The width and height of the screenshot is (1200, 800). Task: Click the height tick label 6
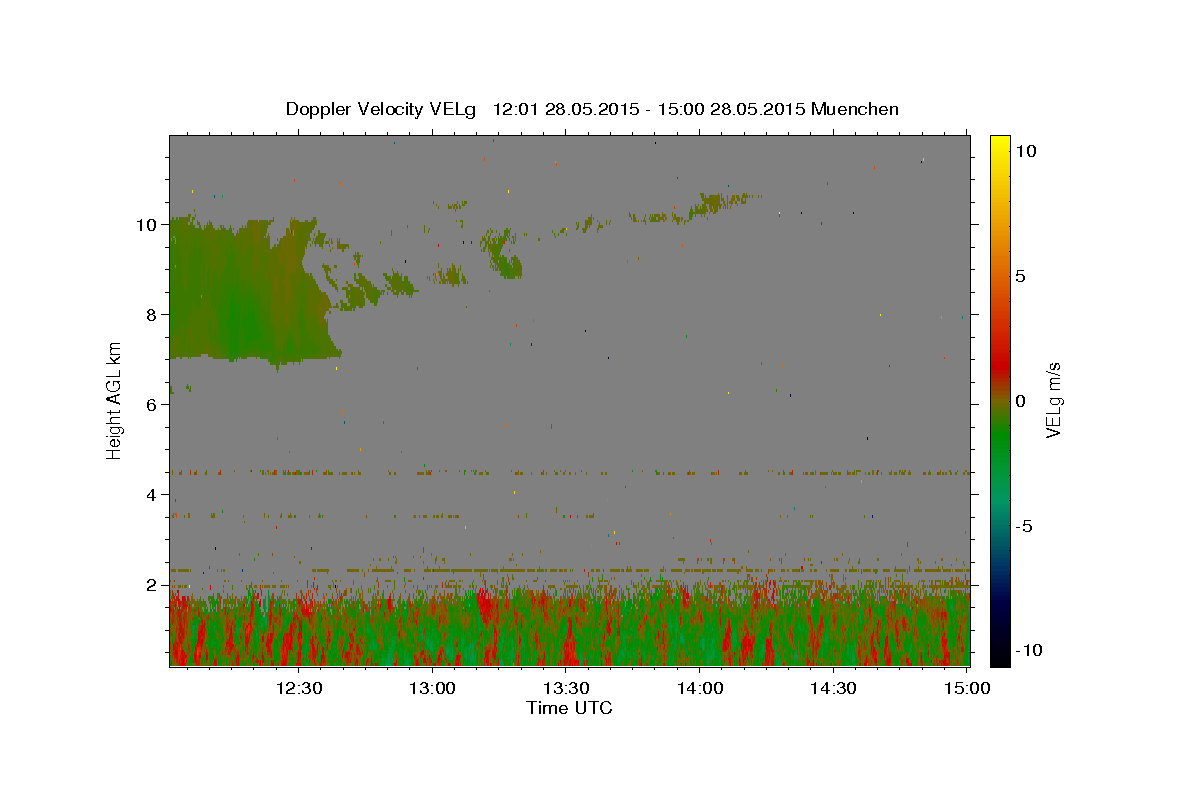(x=153, y=405)
